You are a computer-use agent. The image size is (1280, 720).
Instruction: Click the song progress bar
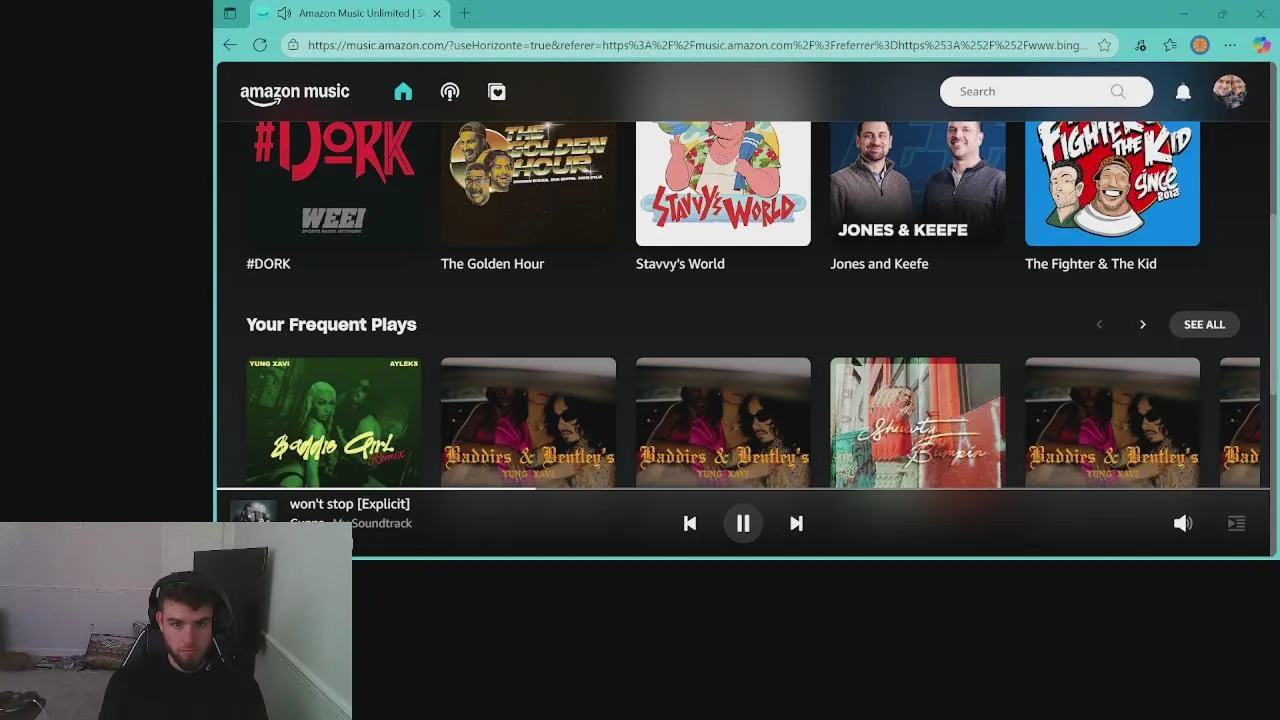point(743,489)
